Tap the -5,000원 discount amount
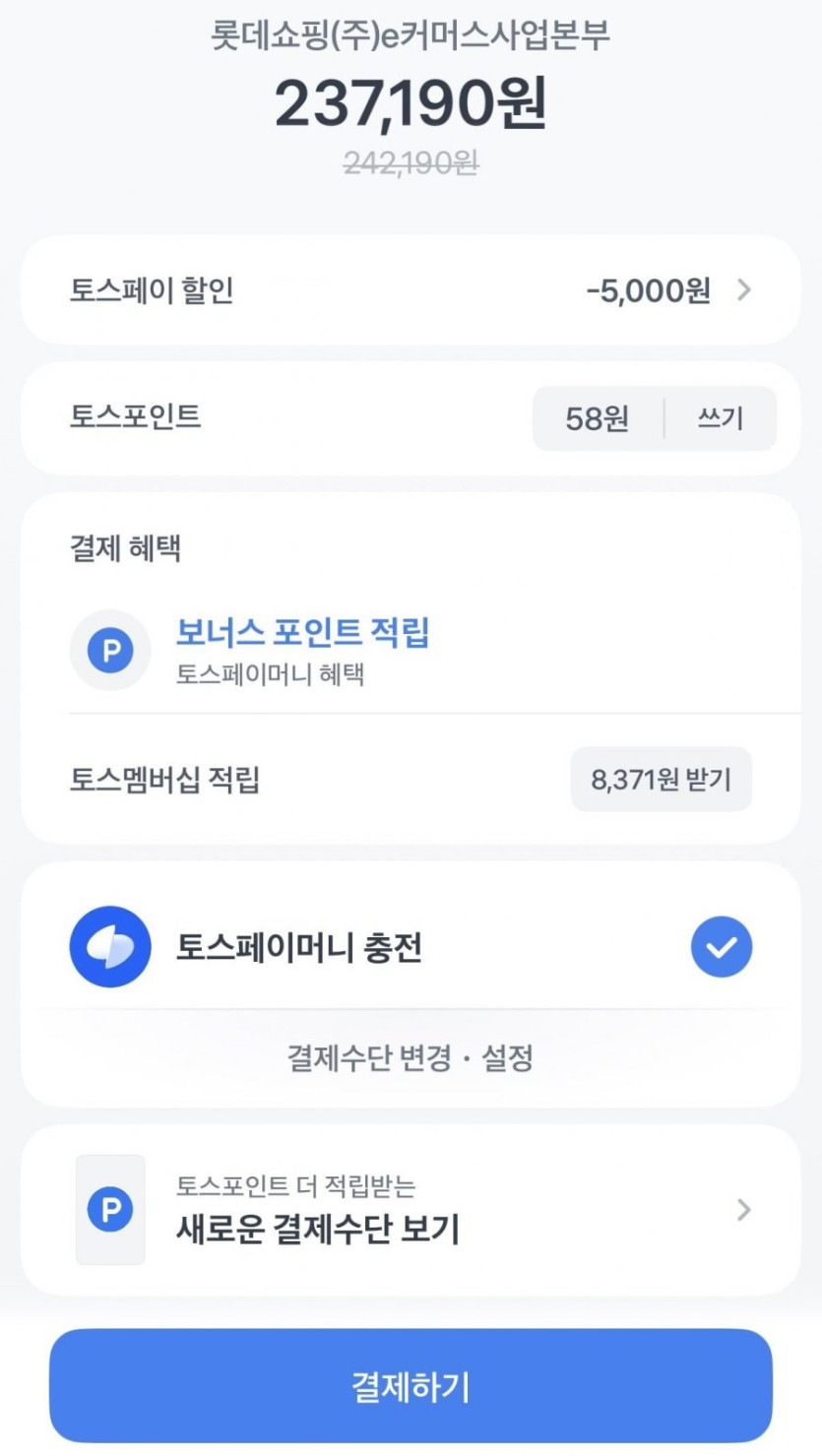Screen dimensions: 822x1456 [647, 290]
